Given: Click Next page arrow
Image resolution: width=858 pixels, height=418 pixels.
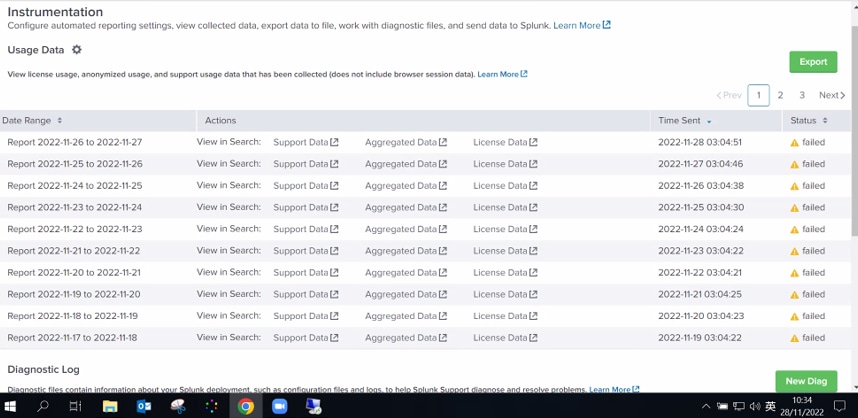Looking at the screenshot, I should pos(832,95).
